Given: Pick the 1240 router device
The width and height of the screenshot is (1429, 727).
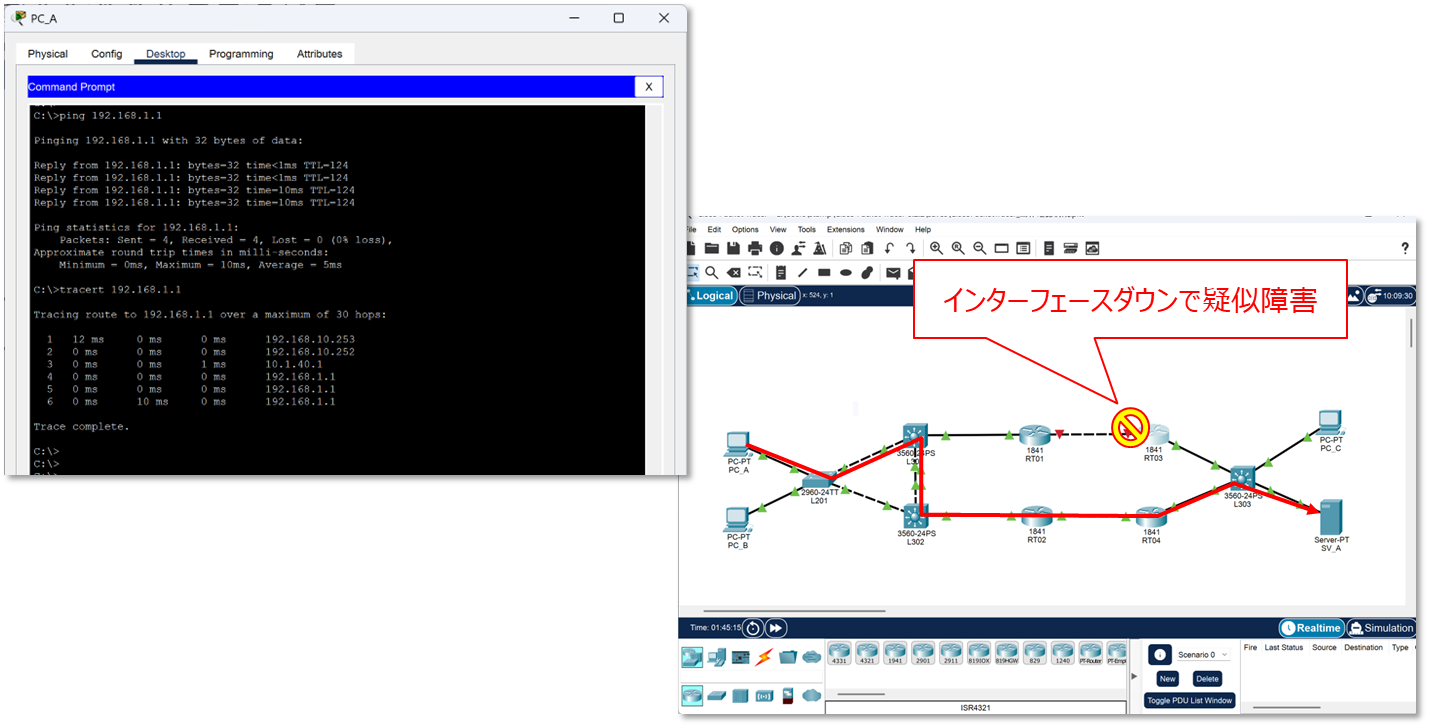Looking at the screenshot, I should tap(1063, 653).
